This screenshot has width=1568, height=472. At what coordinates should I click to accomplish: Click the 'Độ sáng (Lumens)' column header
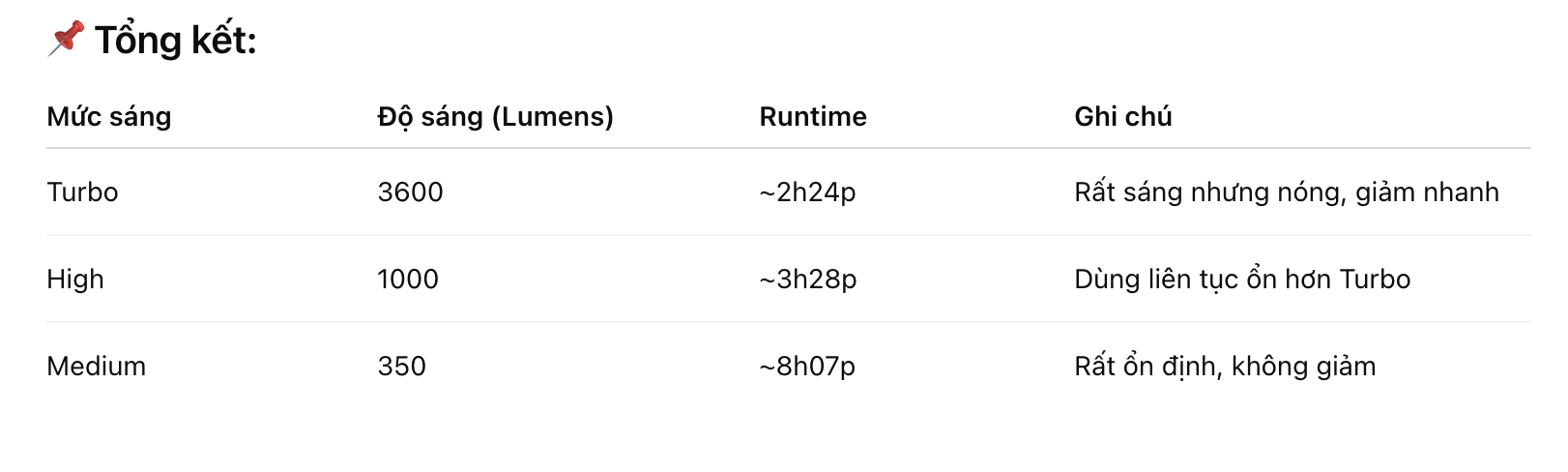point(495,117)
